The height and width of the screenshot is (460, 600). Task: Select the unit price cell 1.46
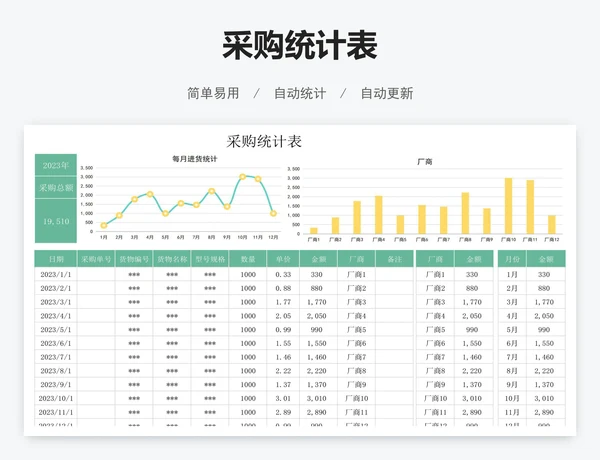(x=283, y=357)
